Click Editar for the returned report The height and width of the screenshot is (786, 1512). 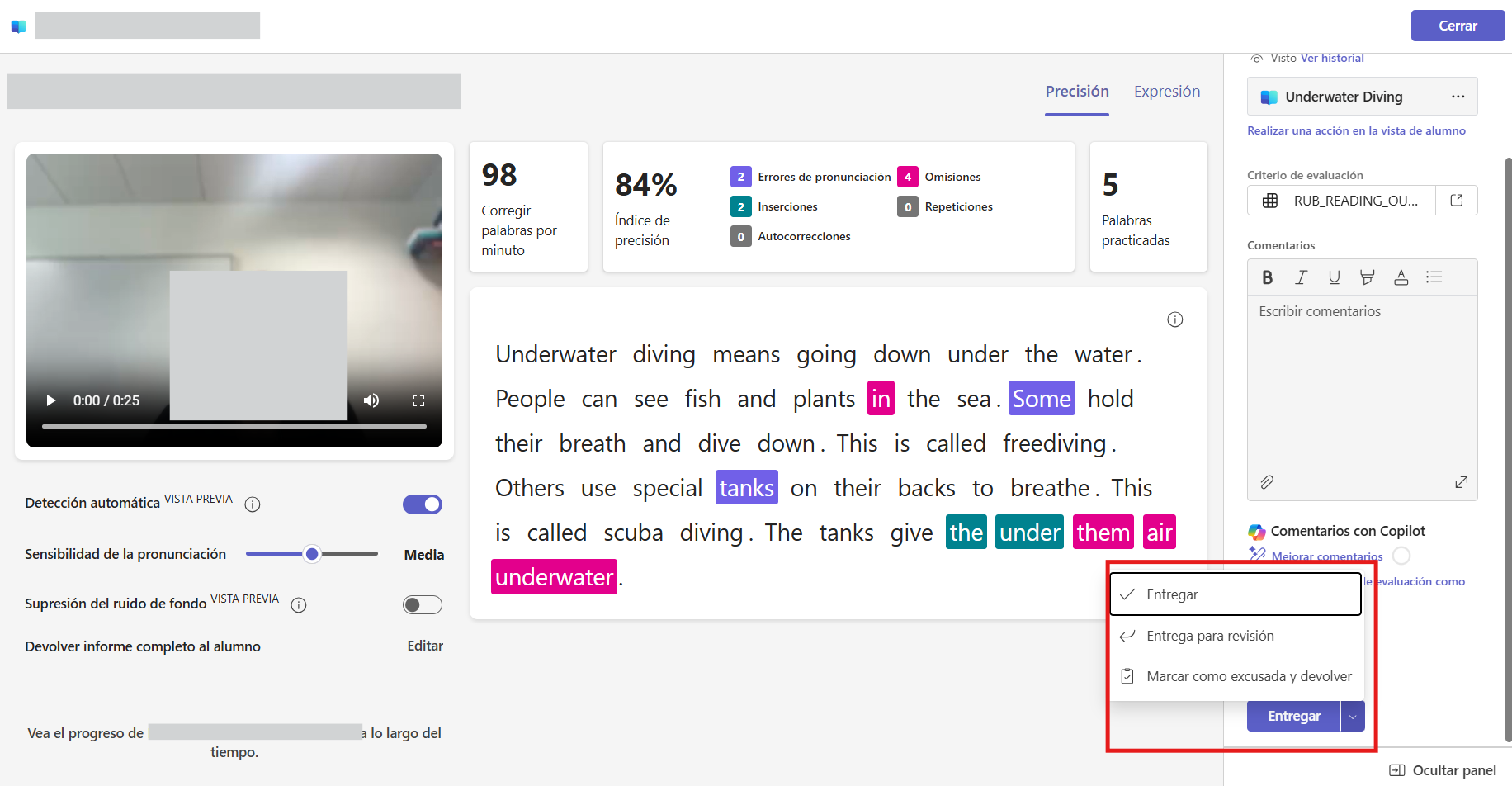tap(425, 646)
